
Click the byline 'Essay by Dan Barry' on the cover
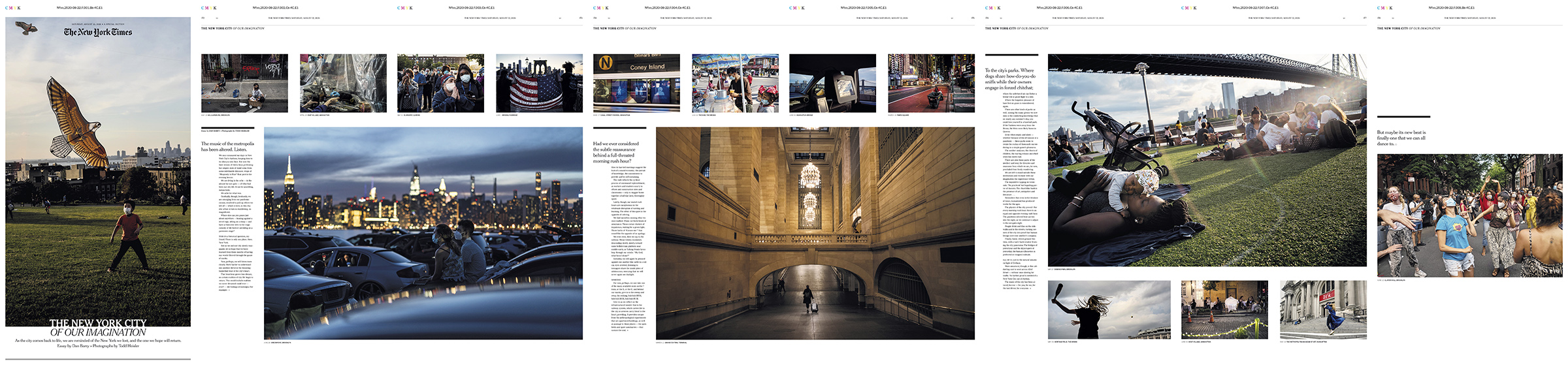(x=73, y=346)
